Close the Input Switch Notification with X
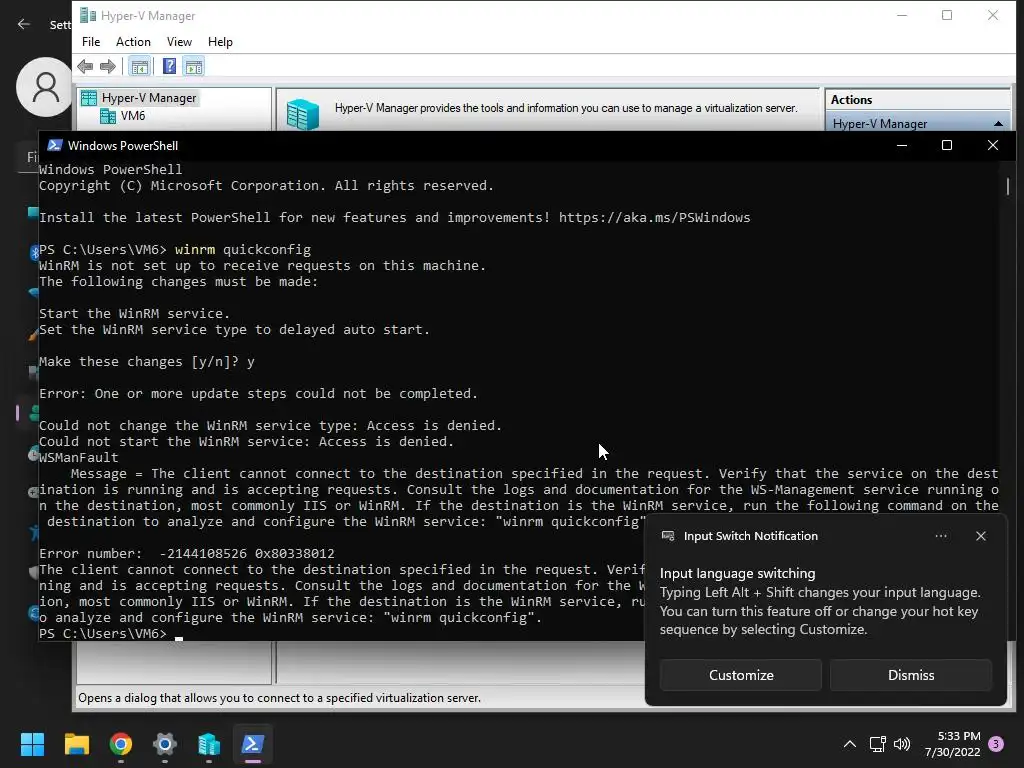The width and height of the screenshot is (1024, 768). 980,536
